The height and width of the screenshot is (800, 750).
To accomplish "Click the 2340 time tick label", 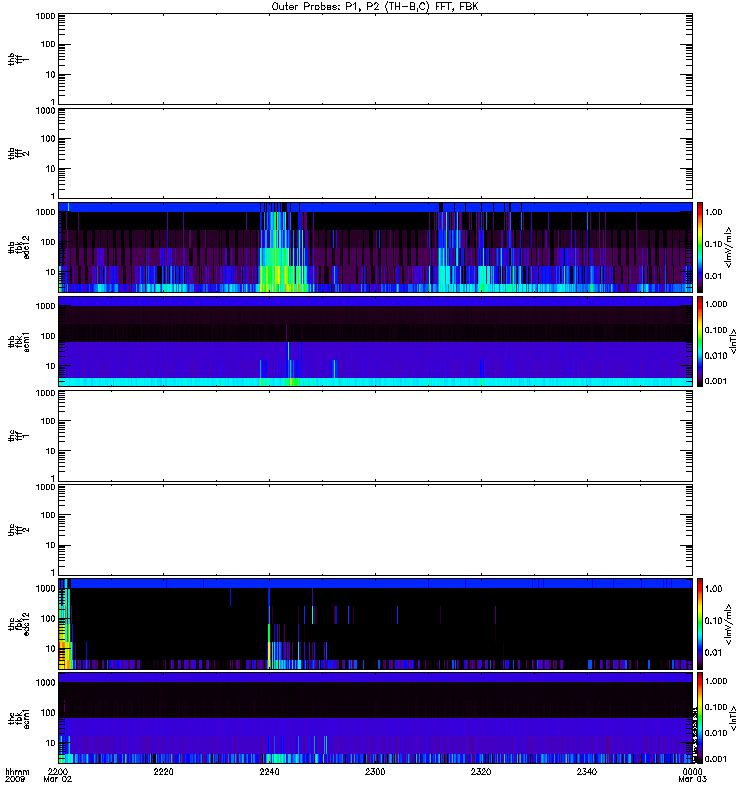I will click(x=587, y=772).
